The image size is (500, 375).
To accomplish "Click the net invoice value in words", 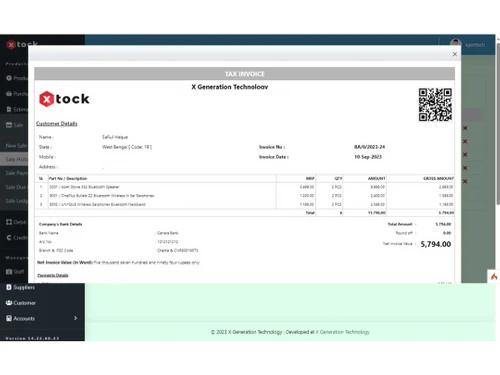I will [147, 263].
